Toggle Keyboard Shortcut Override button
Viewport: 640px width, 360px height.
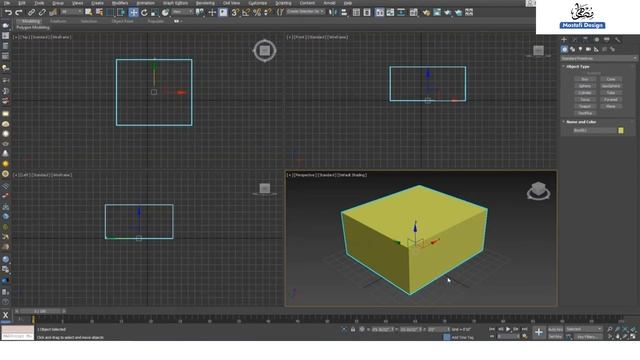tap(223, 13)
